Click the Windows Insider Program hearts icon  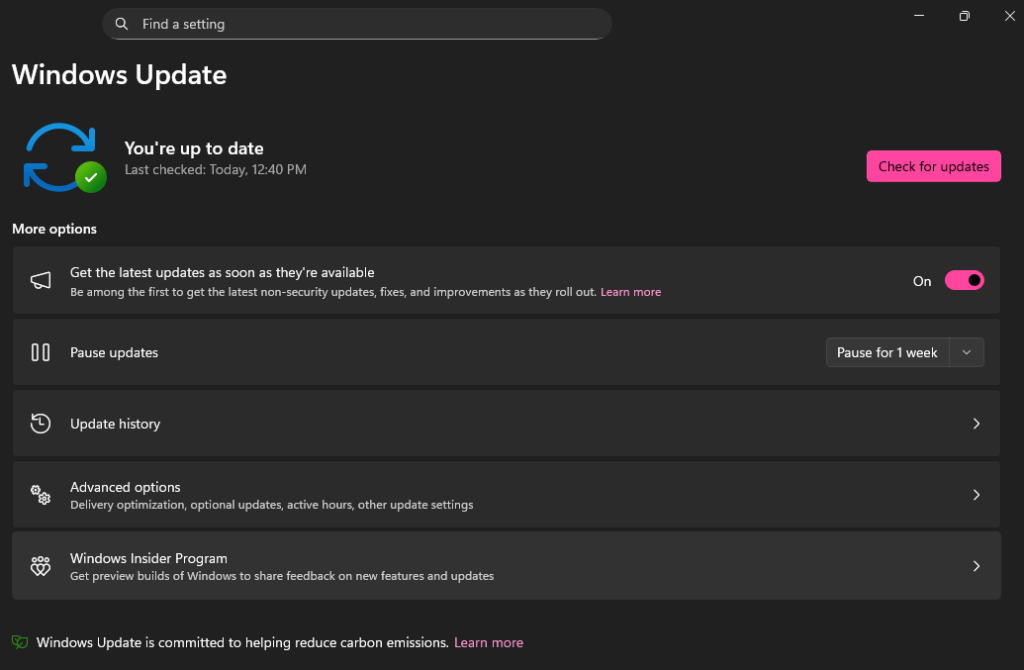coord(40,566)
